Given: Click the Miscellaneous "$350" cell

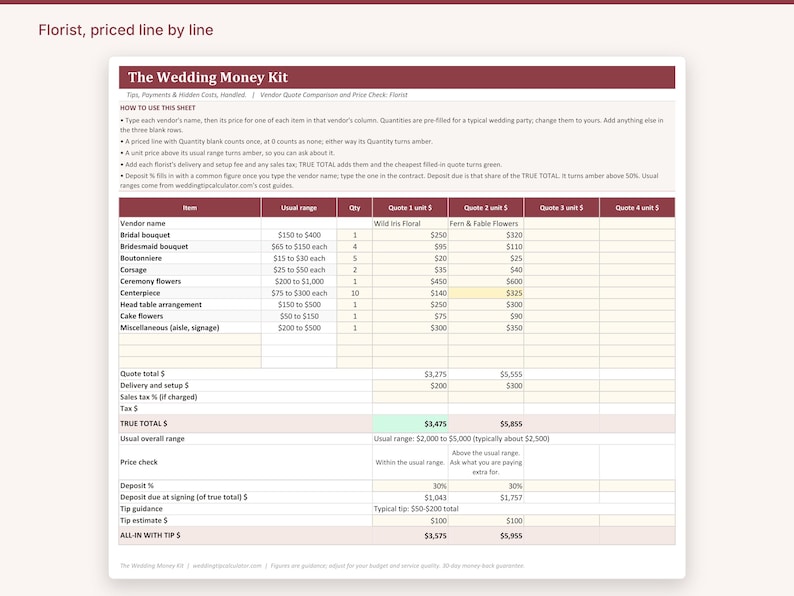Looking at the screenshot, I should tap(486, 328).
